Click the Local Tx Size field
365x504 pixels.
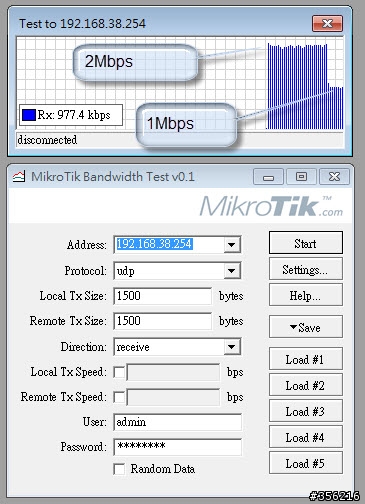163,296
